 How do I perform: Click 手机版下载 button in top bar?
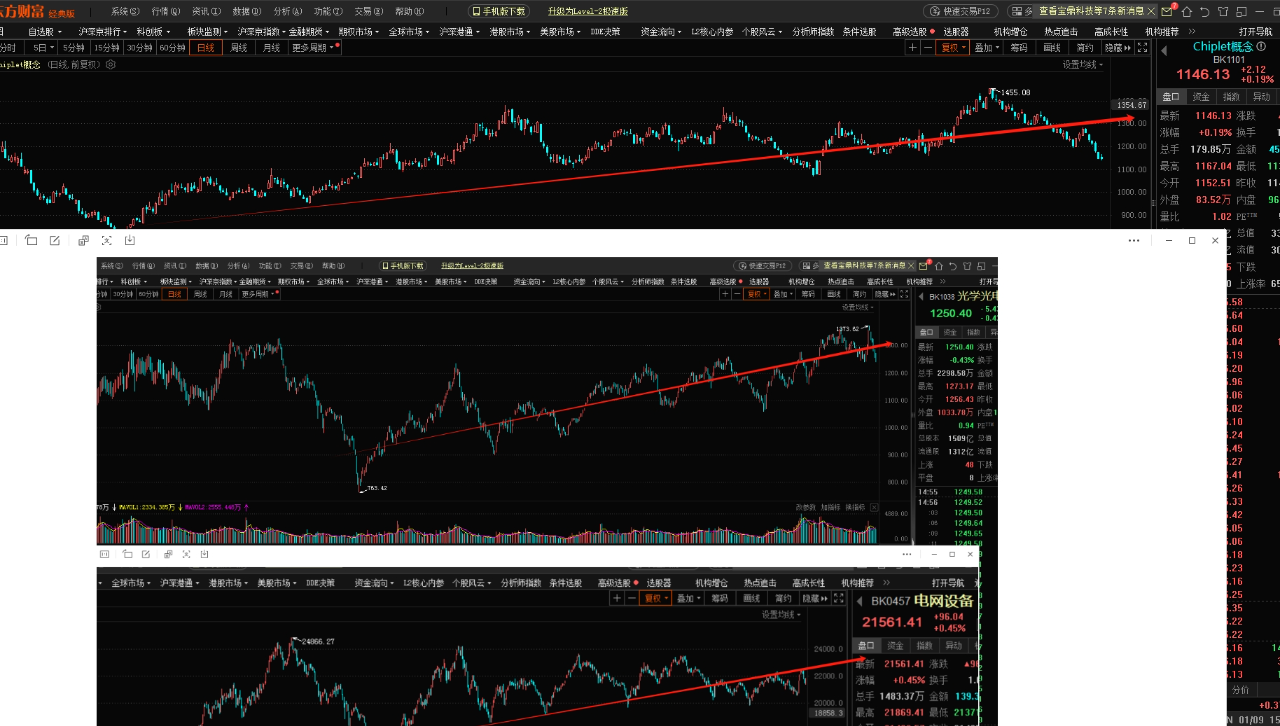[x=499, y=11]
